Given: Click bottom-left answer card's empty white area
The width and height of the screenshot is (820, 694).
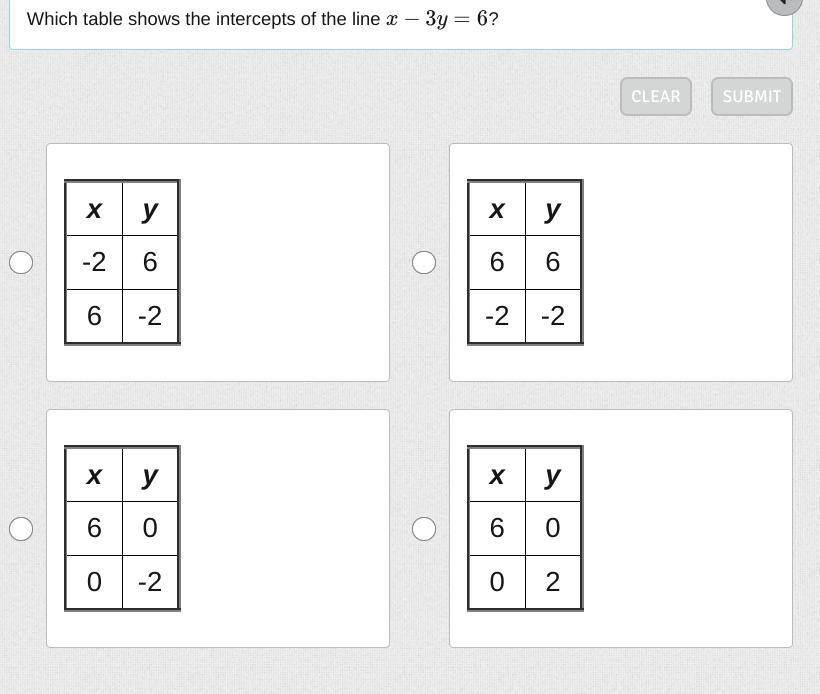Looking at the screenshot, I should click(285, 528).
